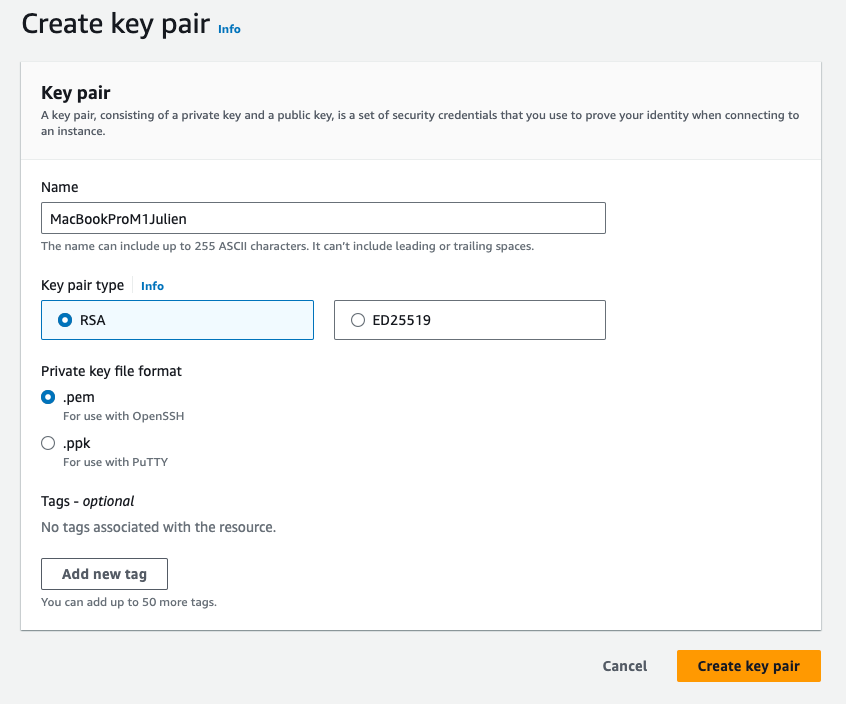846x704 pixels.
Task: Click the .ppk format label text
Action: point(78,443)
